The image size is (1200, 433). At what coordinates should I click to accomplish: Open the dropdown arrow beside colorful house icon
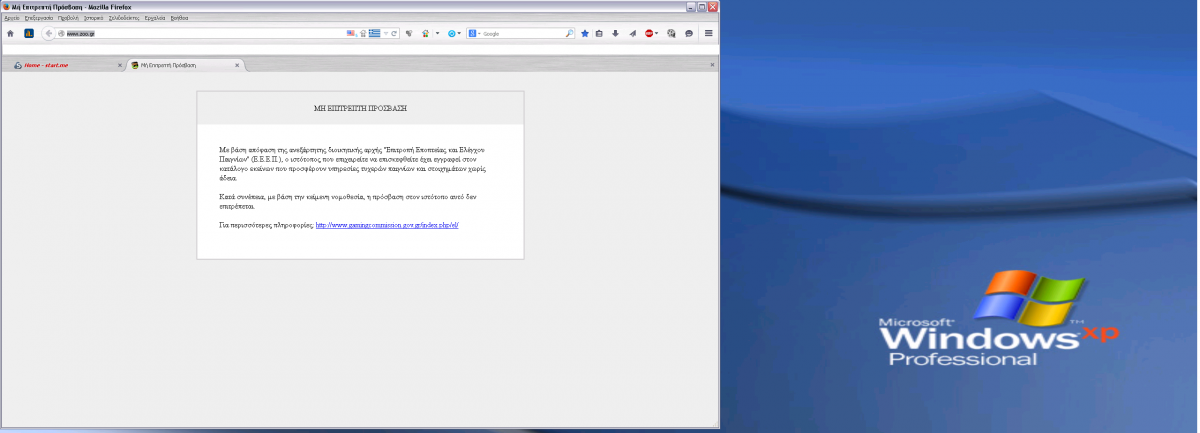click(437, 33)
